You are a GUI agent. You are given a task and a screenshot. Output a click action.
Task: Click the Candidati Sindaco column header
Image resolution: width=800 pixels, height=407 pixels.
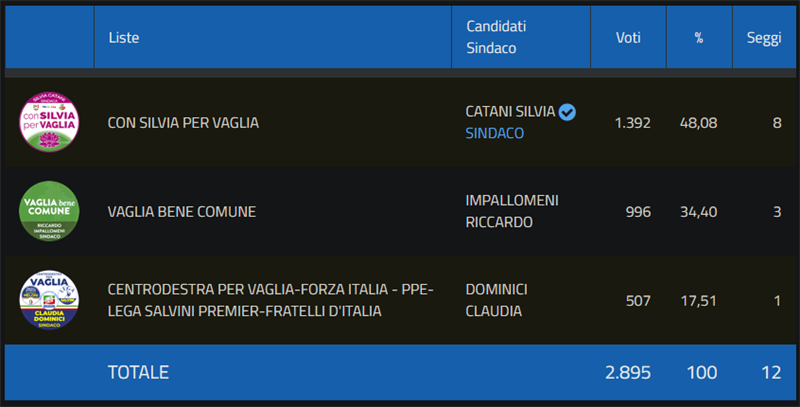click(496, 38)
